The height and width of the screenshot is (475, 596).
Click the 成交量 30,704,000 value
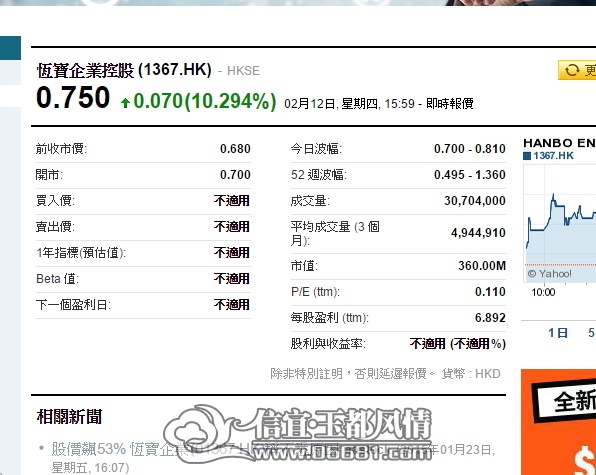pos(475,201)
